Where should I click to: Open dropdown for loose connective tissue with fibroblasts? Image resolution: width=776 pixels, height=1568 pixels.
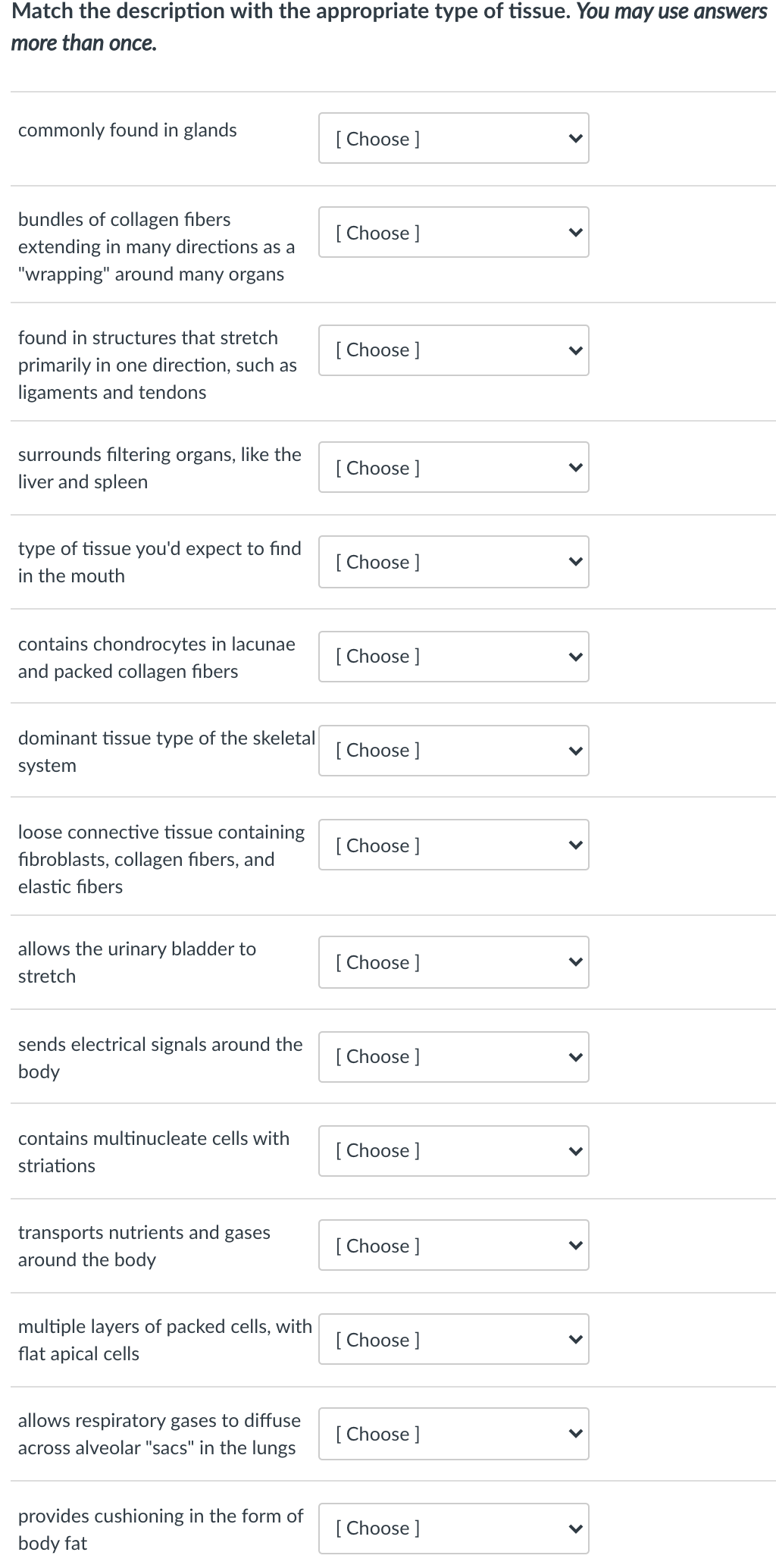pos(454,845)
